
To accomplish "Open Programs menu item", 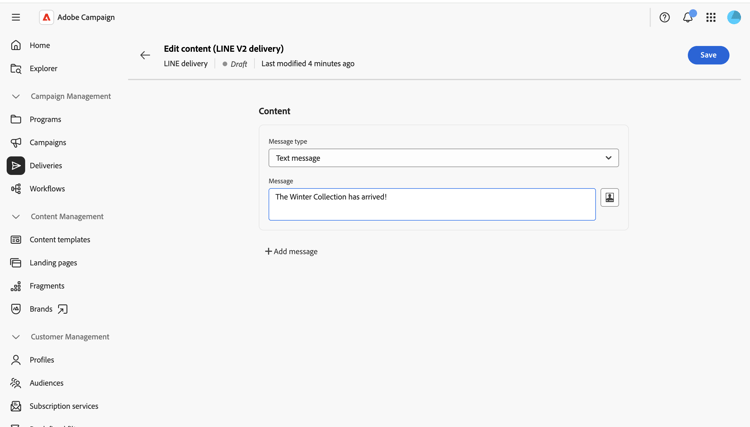I will (45, 120).
